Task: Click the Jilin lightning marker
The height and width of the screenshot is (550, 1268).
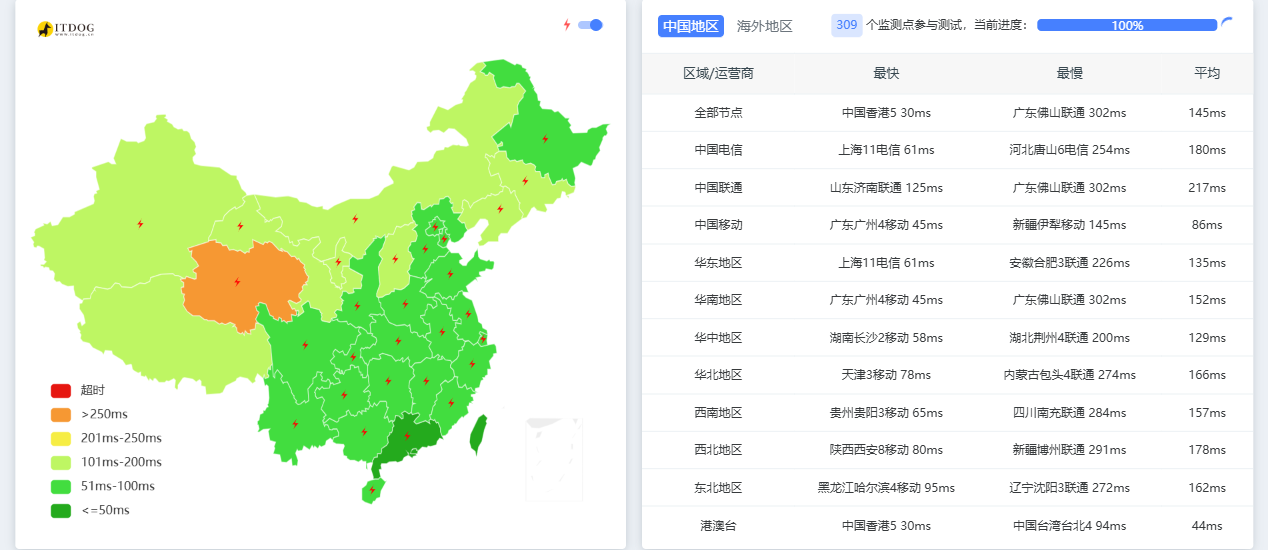Action: point(525,181)
